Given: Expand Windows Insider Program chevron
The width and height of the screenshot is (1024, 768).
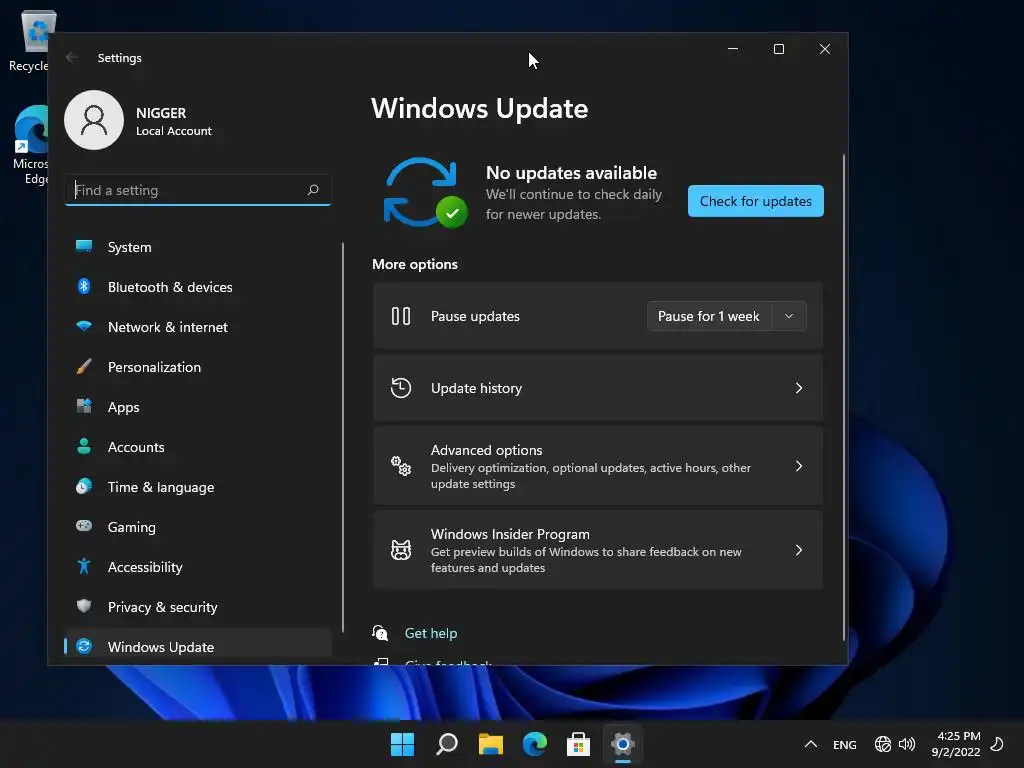Looking at the screenshot, I should click(799, 550).
